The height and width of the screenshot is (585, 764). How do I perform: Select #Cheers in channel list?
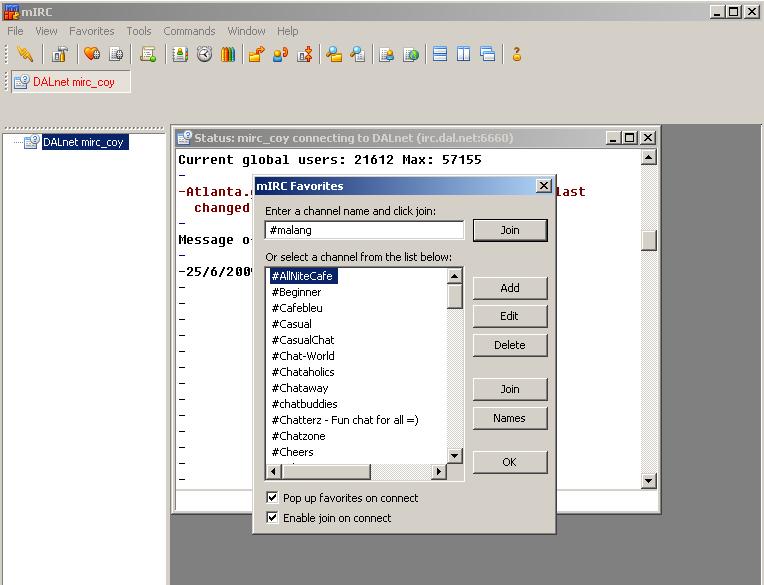click(293, 452)
